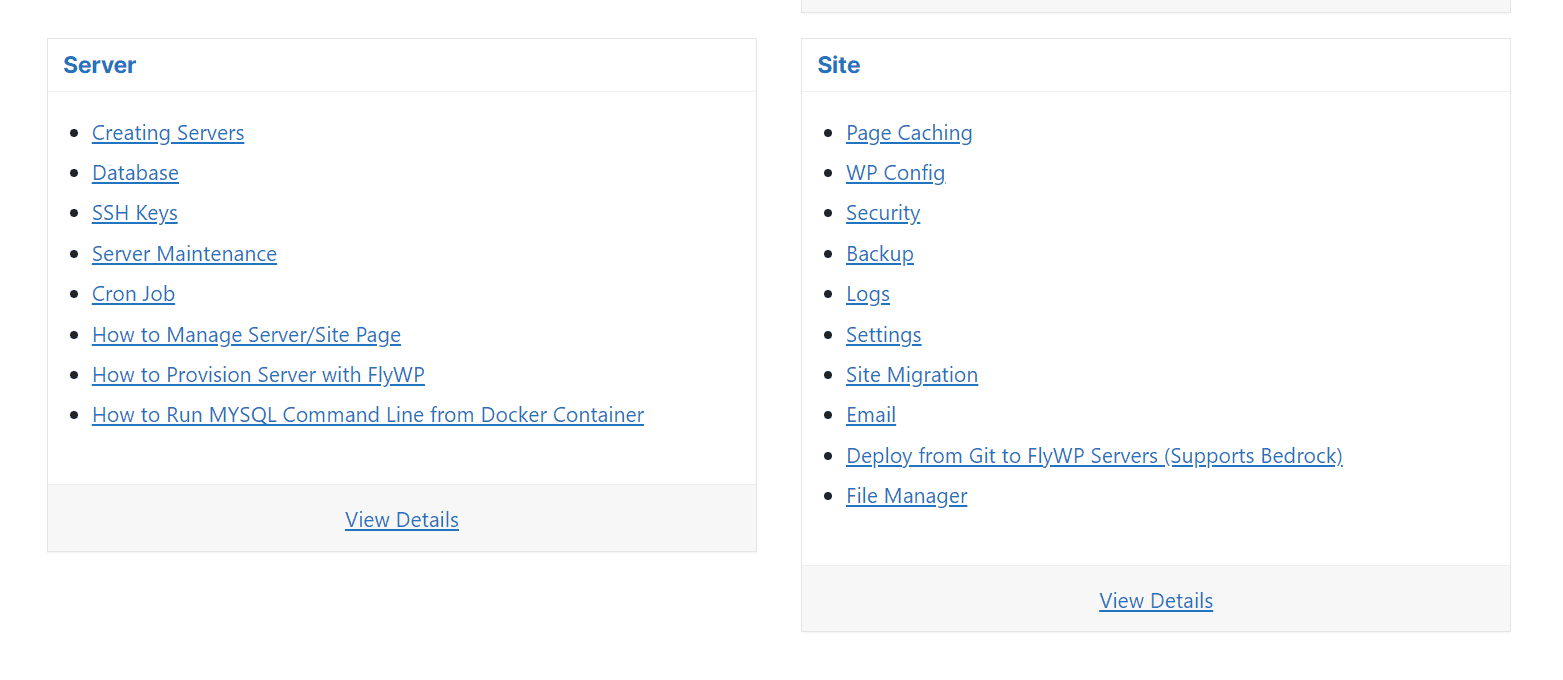Open Deploy from Git to FlyWP Servers
Screen dimensions: 1563x680
1094,456
